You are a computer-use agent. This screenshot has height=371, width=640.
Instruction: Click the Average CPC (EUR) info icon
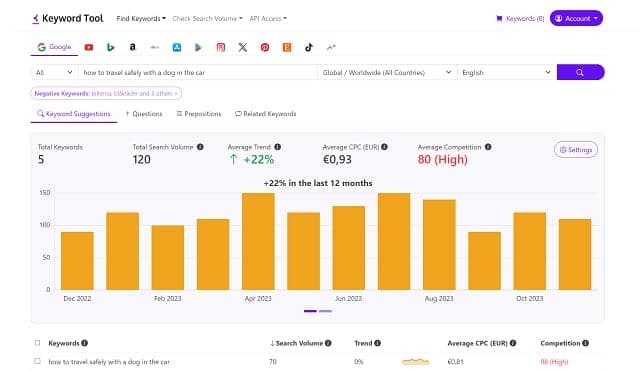pos(384,147)
